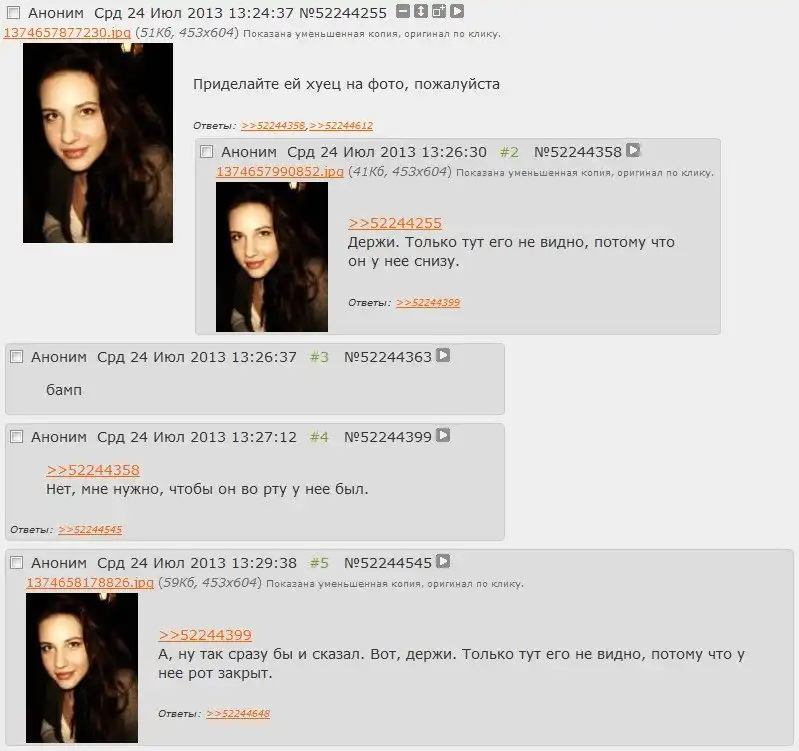Follow quoted link >>52244255 in reply #2
Screen dimensions: 799x751
point(395,223)
